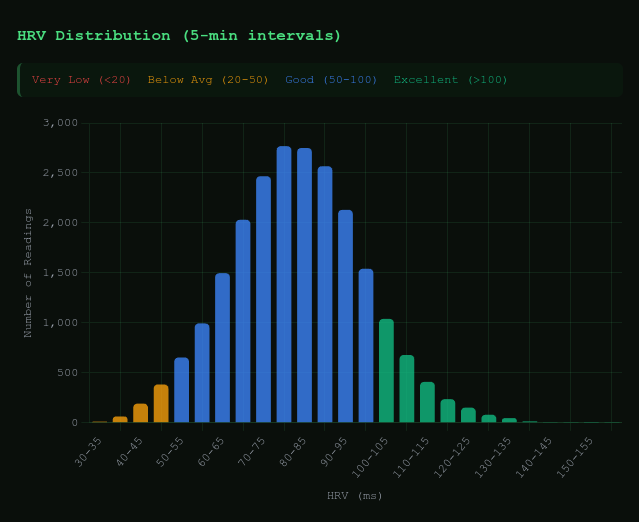The image size is (639, 522).
Task: Click the chart title 'HRV Distribution (5-min intervals)'
Action: 179,36
